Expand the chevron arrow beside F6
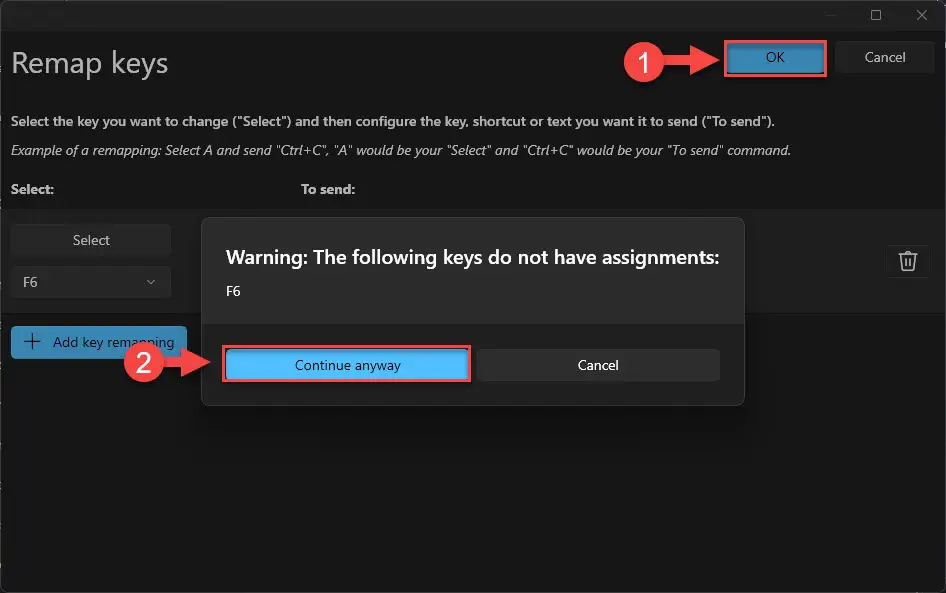This screenshot has width=946, height=593. click(x=151, y=282)
